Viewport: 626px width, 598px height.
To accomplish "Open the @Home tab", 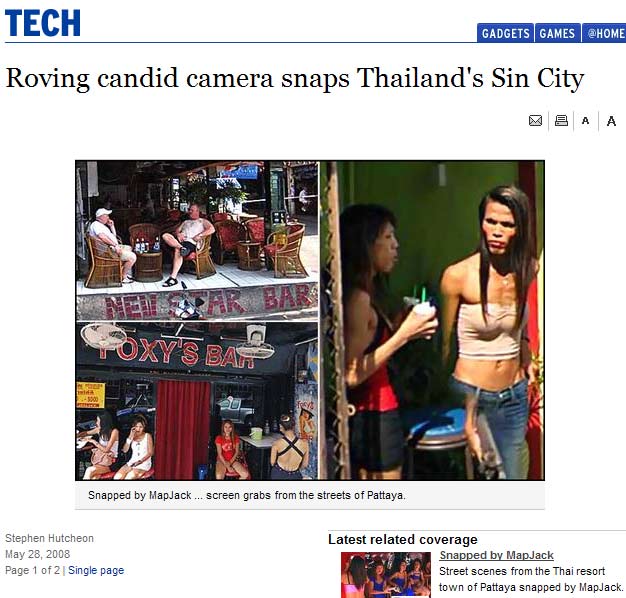I will (604, 33).
